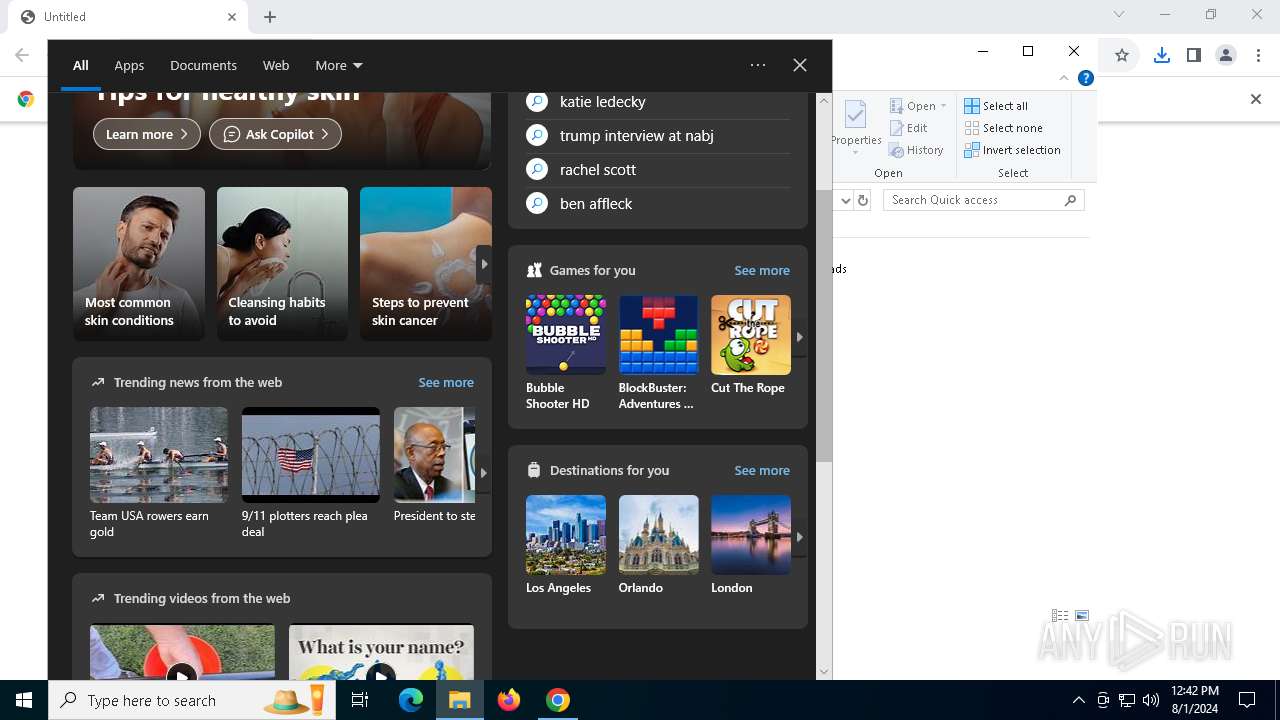The width and height of the screenshot is (1280, 720).
Task: Show more destinations with right arrow
Action: click(799, 537)
